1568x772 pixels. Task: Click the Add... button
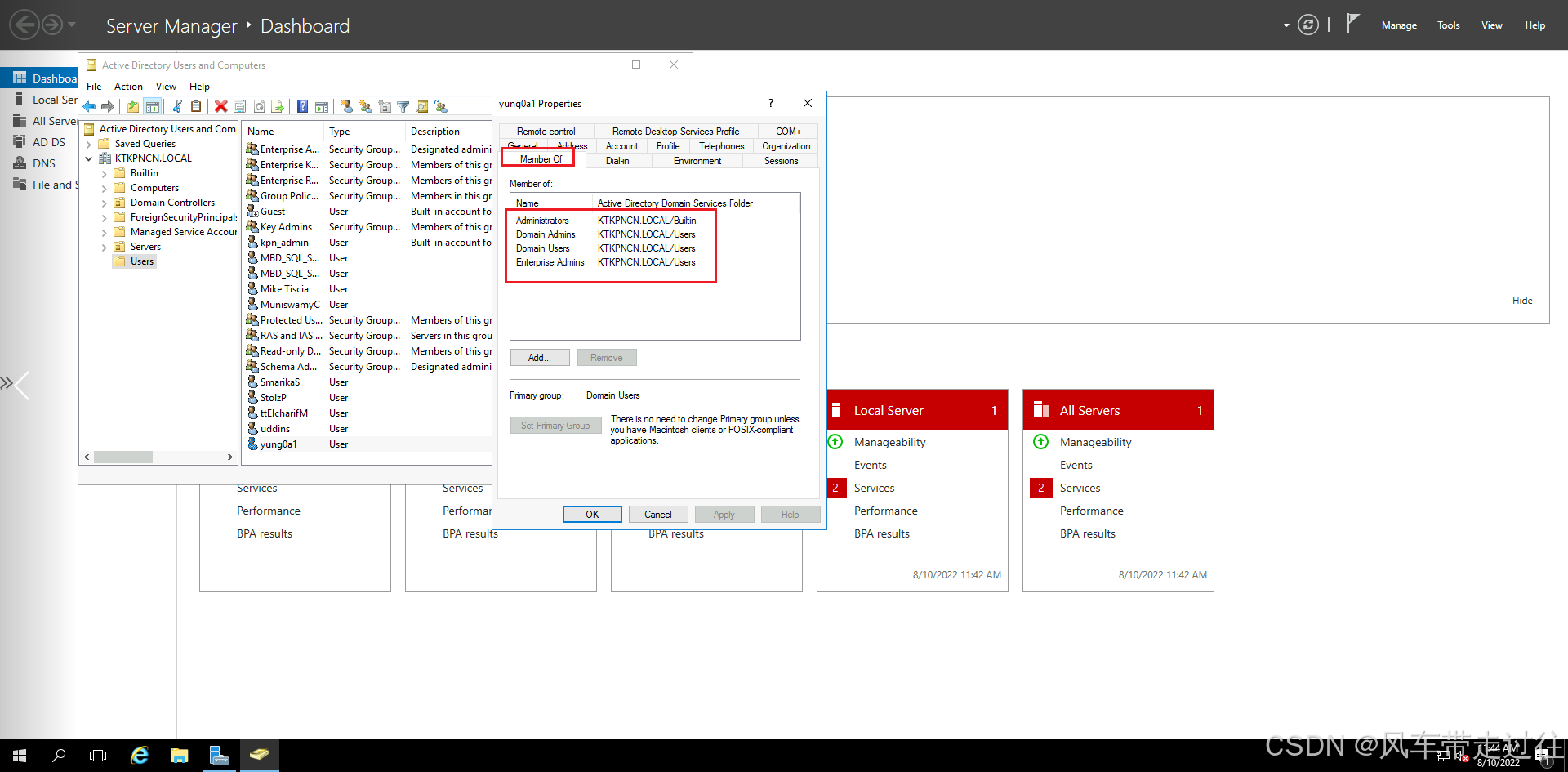(x=539, y=358)
